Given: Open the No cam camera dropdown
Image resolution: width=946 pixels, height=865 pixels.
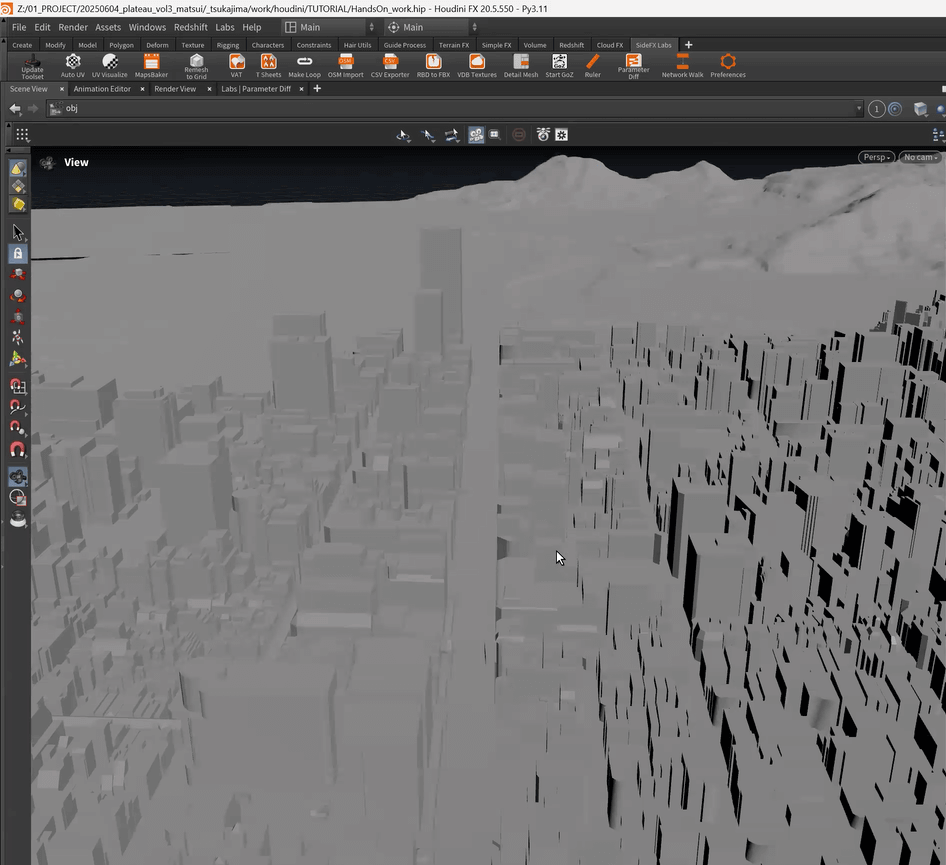Looking at the screenshot, I should (920, 157).
